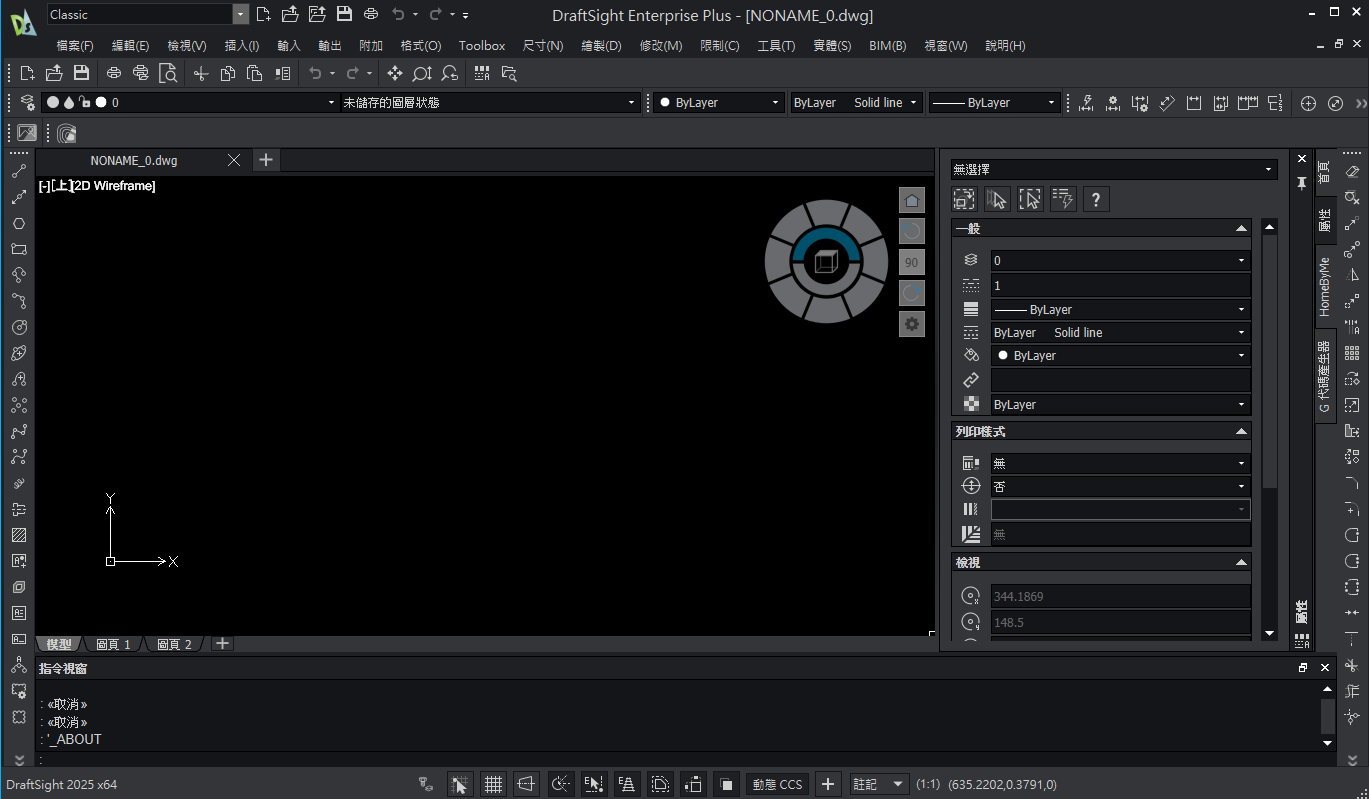Click the image insert icon below layer toolbar
The image size is (1369, 799).
27,133
